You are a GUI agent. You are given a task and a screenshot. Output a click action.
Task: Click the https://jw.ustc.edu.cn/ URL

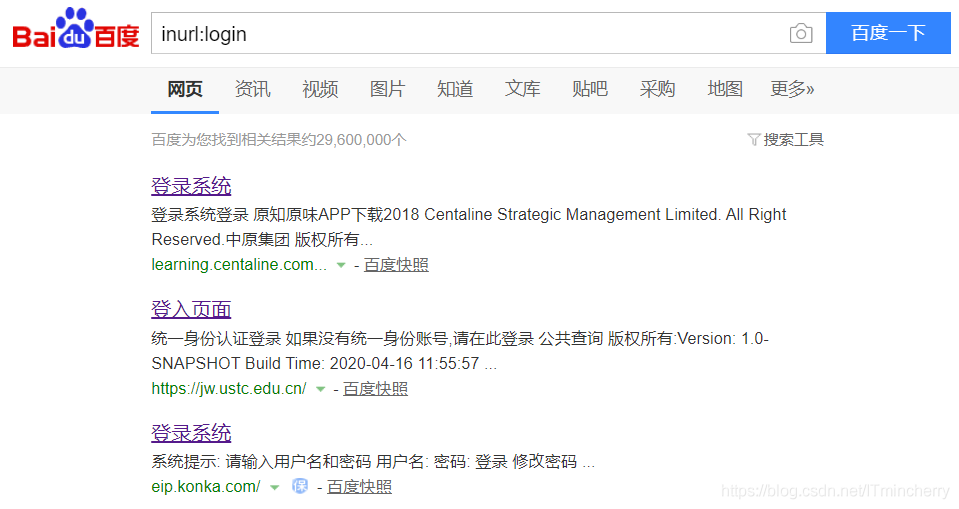pos(229,388)
